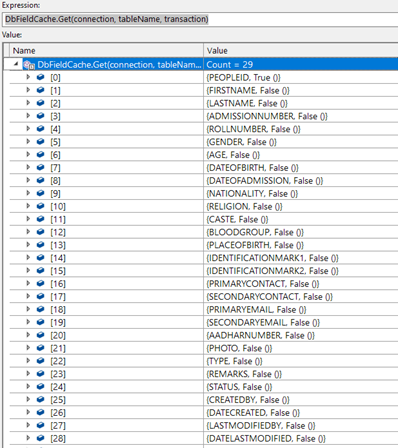The image size is (398, 448).
Task: Click the object icon for item [15]
Action: pyautogui.click(x=40, y=271)
